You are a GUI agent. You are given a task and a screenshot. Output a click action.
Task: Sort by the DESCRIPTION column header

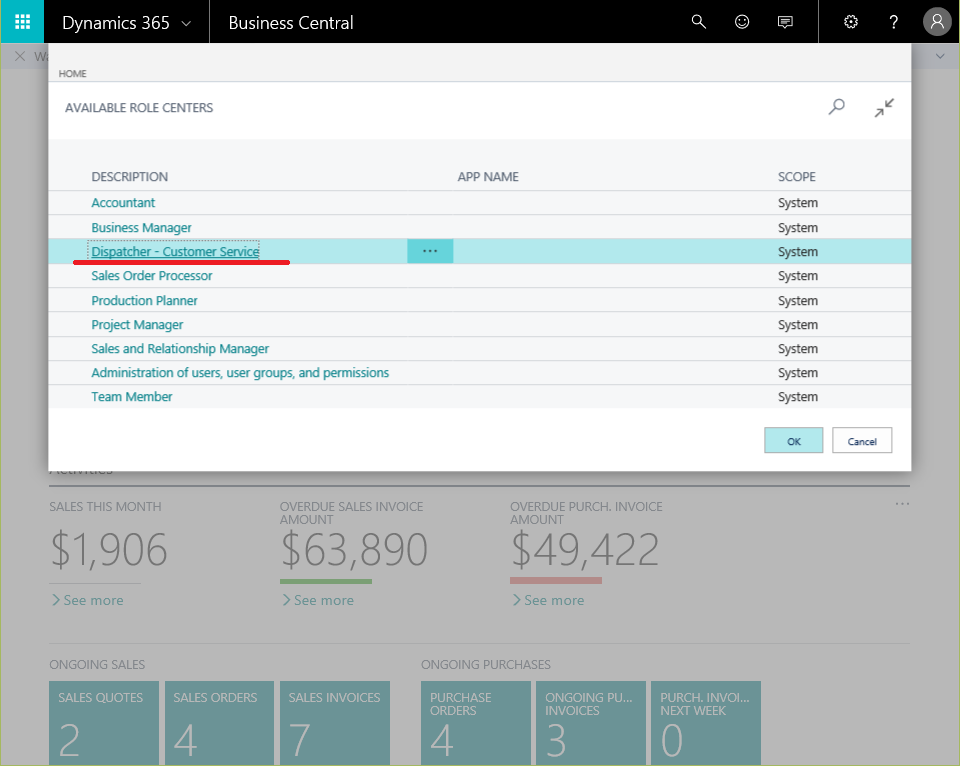[130, 177]
